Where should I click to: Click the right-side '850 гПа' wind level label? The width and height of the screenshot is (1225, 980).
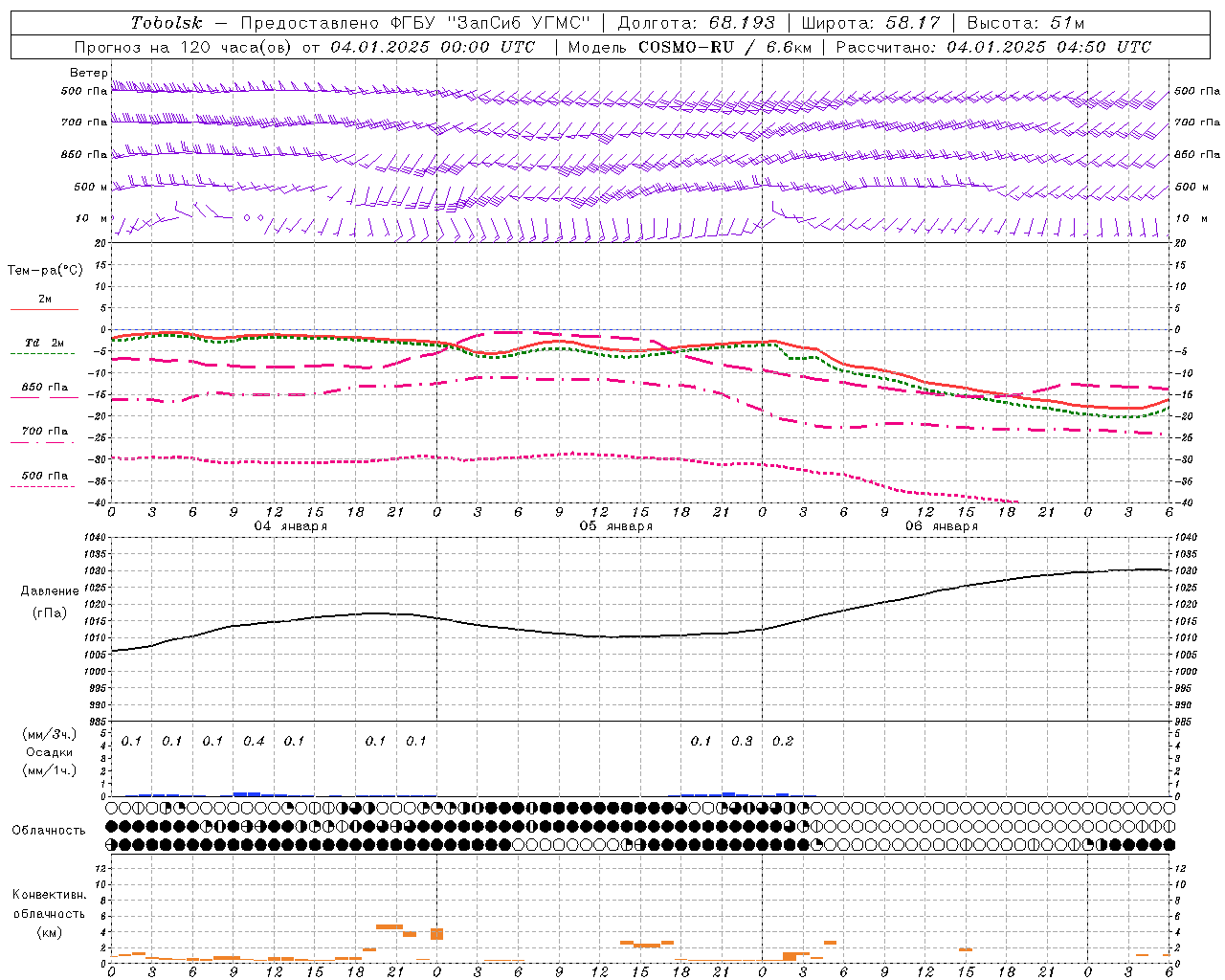pos(1197,154)
